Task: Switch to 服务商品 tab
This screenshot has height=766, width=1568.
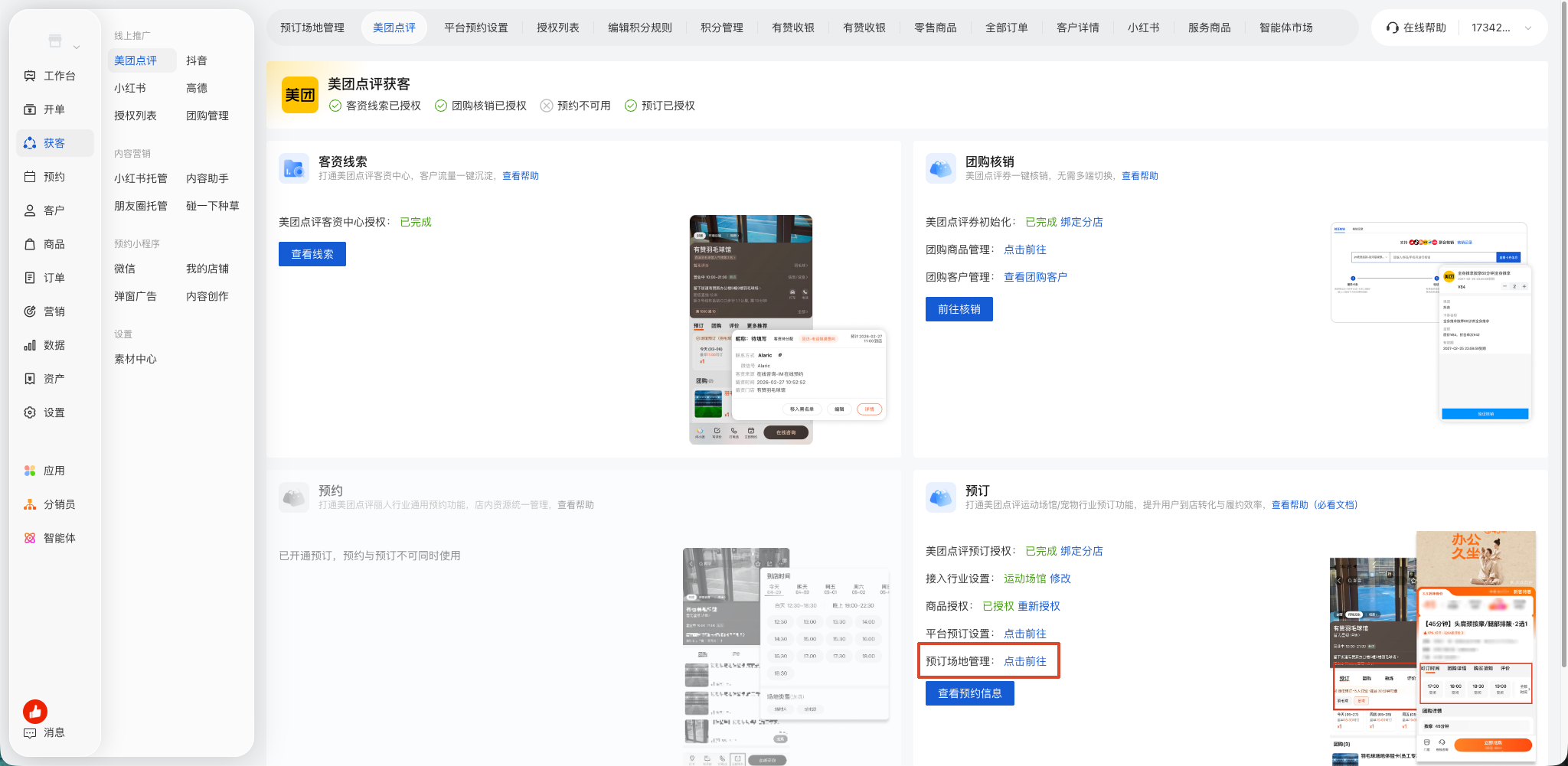Action: point(1210,28)
